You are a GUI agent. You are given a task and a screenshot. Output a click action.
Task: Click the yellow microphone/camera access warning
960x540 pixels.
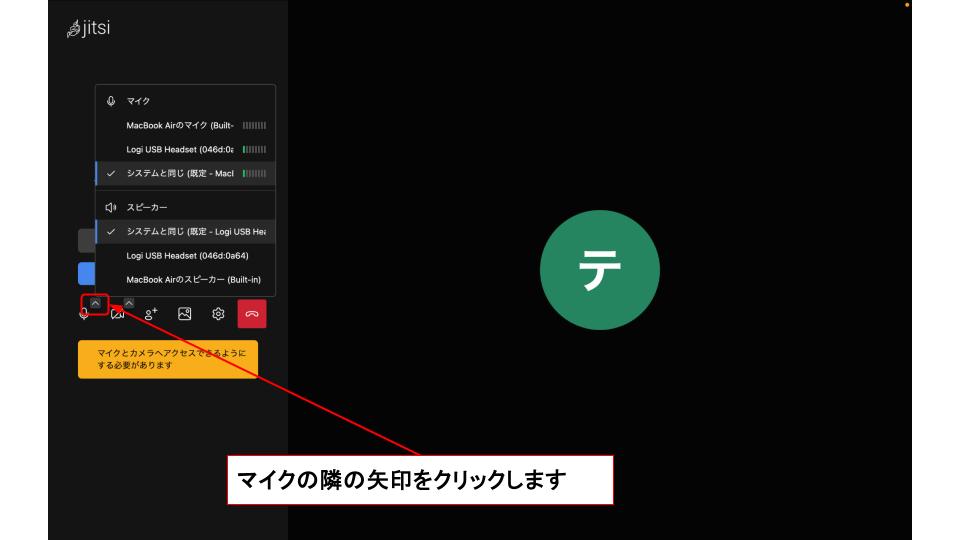167,359
